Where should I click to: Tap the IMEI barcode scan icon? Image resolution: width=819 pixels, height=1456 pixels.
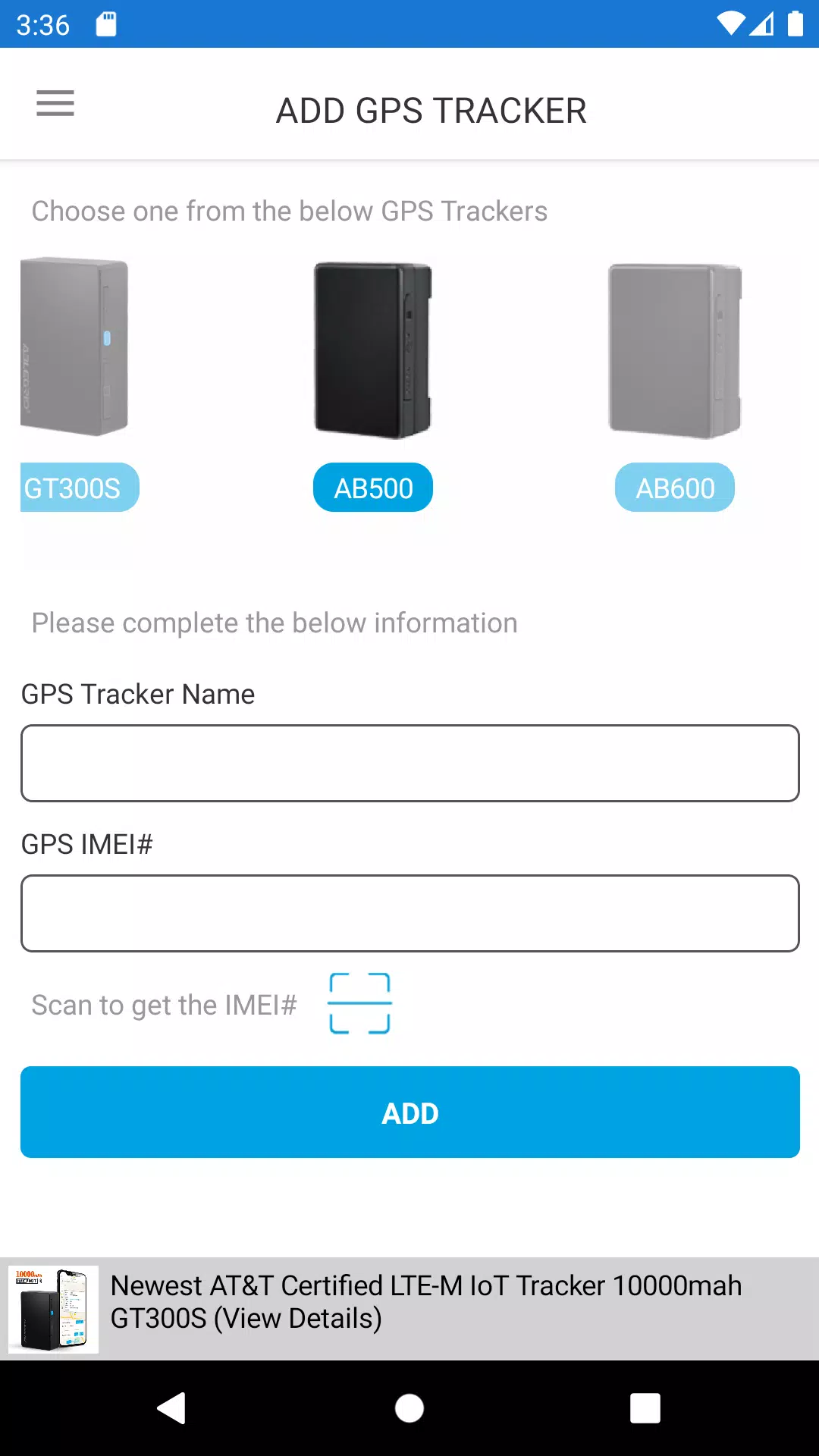359,1003
